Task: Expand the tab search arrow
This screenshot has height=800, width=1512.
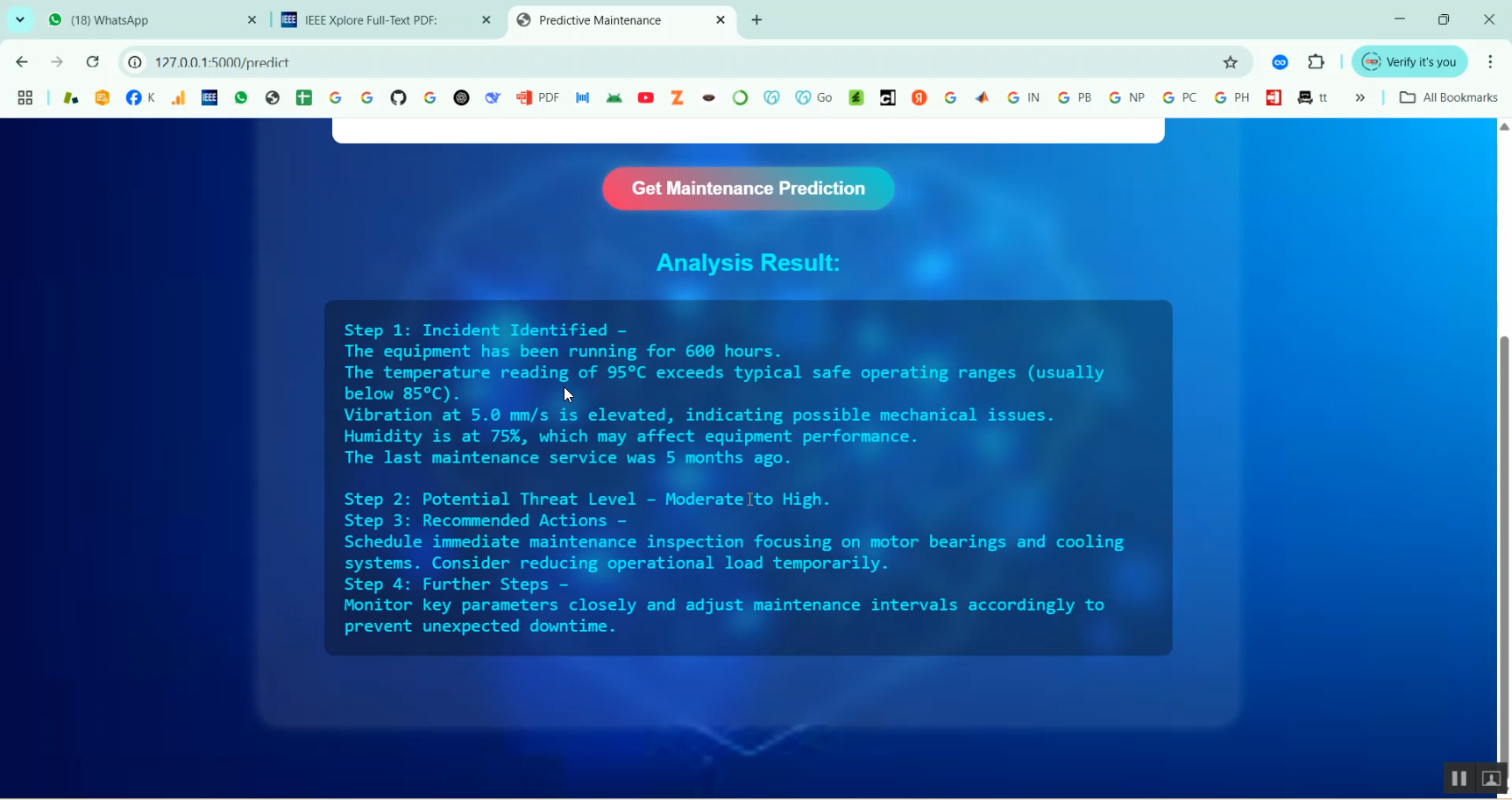Action: click(19, 19)
